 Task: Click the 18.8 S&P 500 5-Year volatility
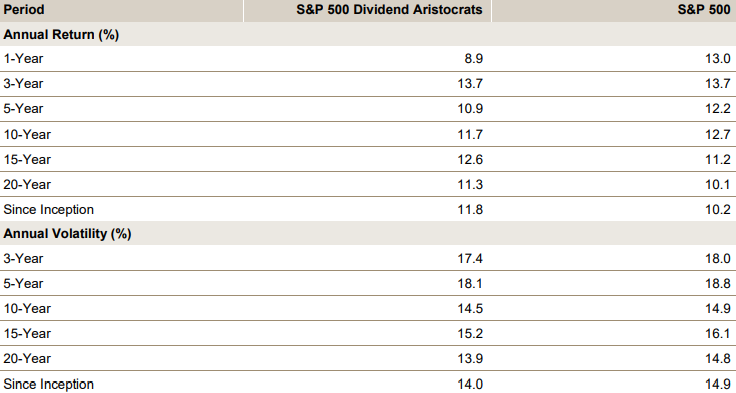point(718,284)
